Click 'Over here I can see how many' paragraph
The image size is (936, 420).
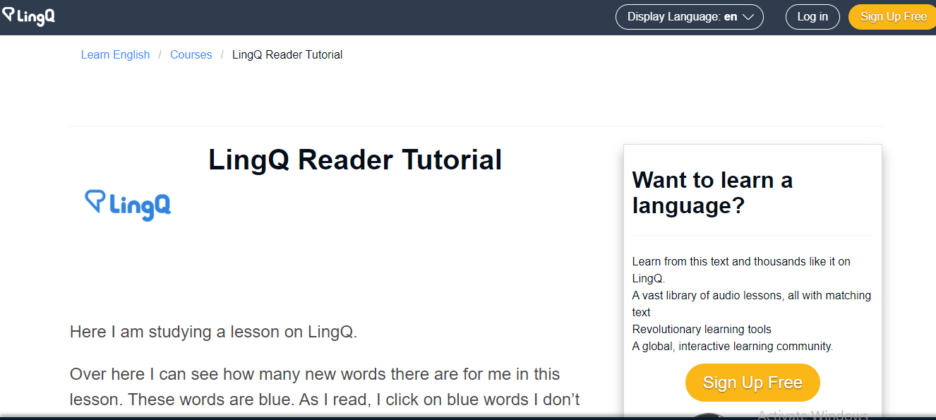(x=323, y=387)
